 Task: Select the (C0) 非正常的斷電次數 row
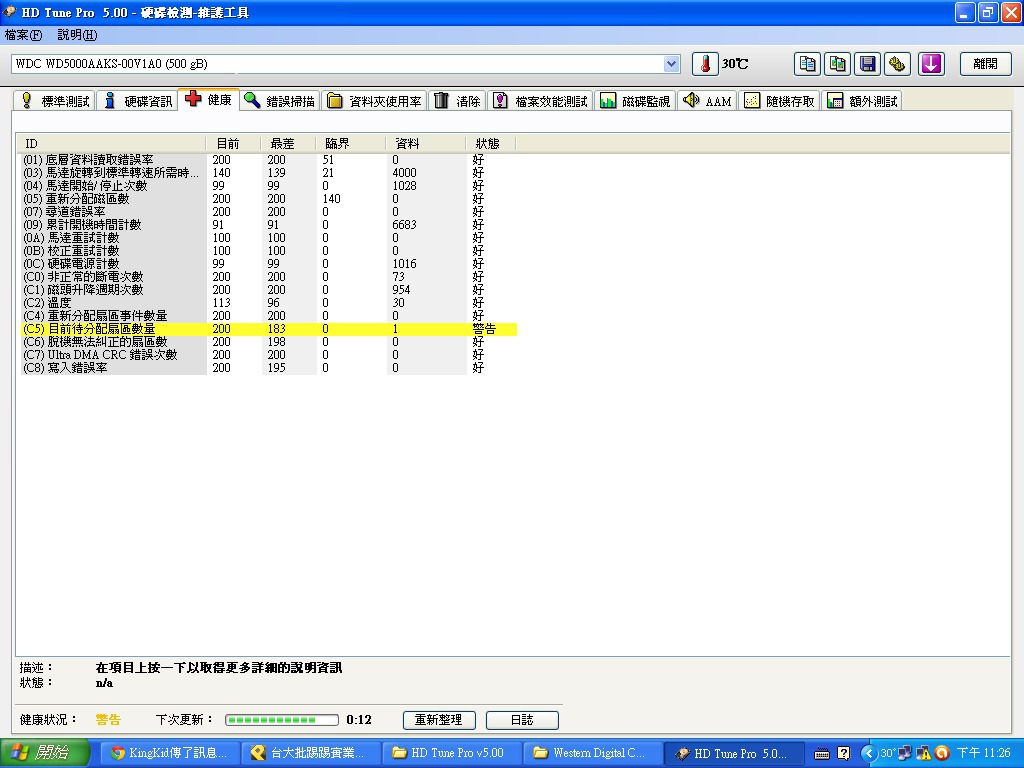tap(268, 277)
